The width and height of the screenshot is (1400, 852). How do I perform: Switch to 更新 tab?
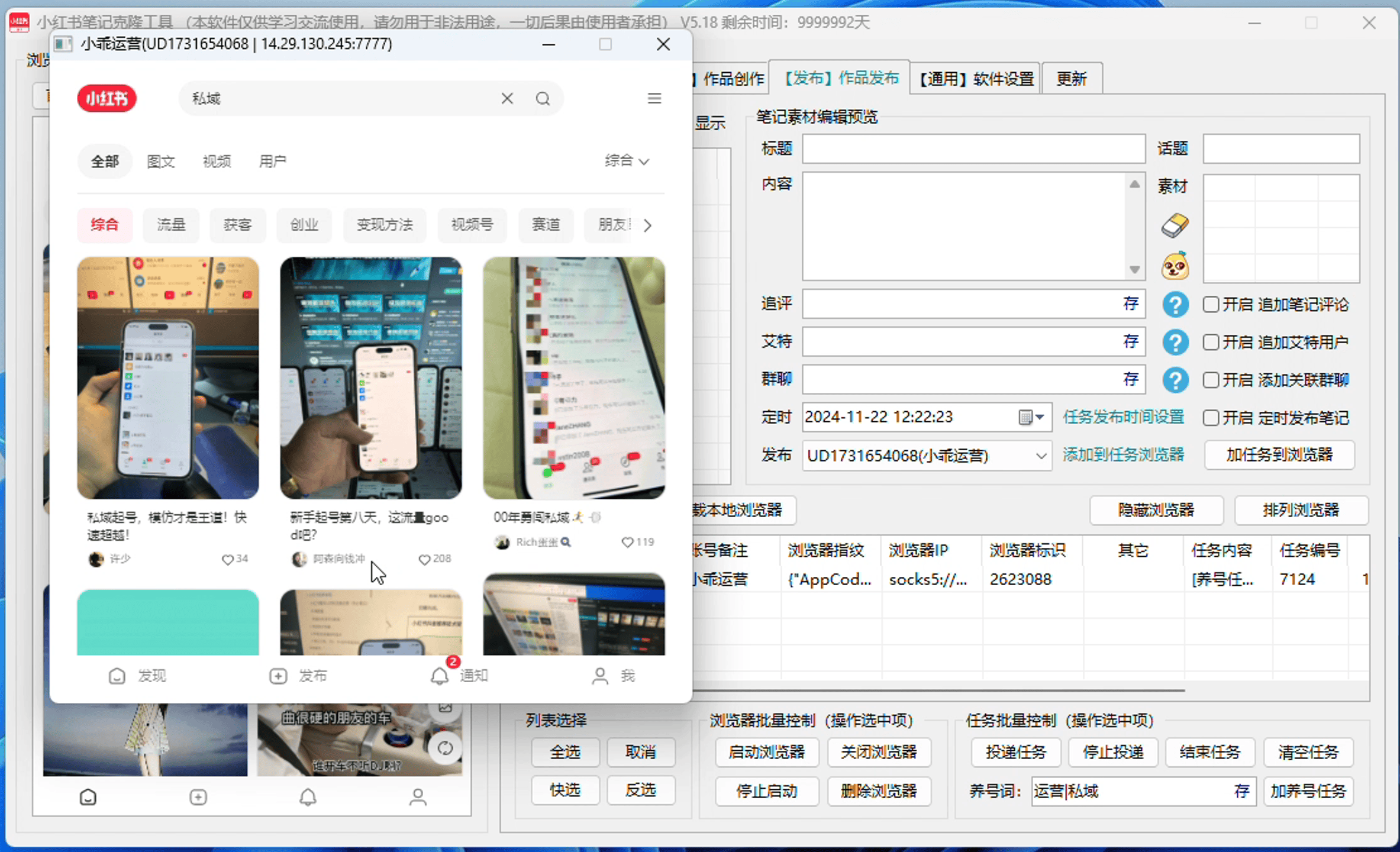tap(1072, 79)
